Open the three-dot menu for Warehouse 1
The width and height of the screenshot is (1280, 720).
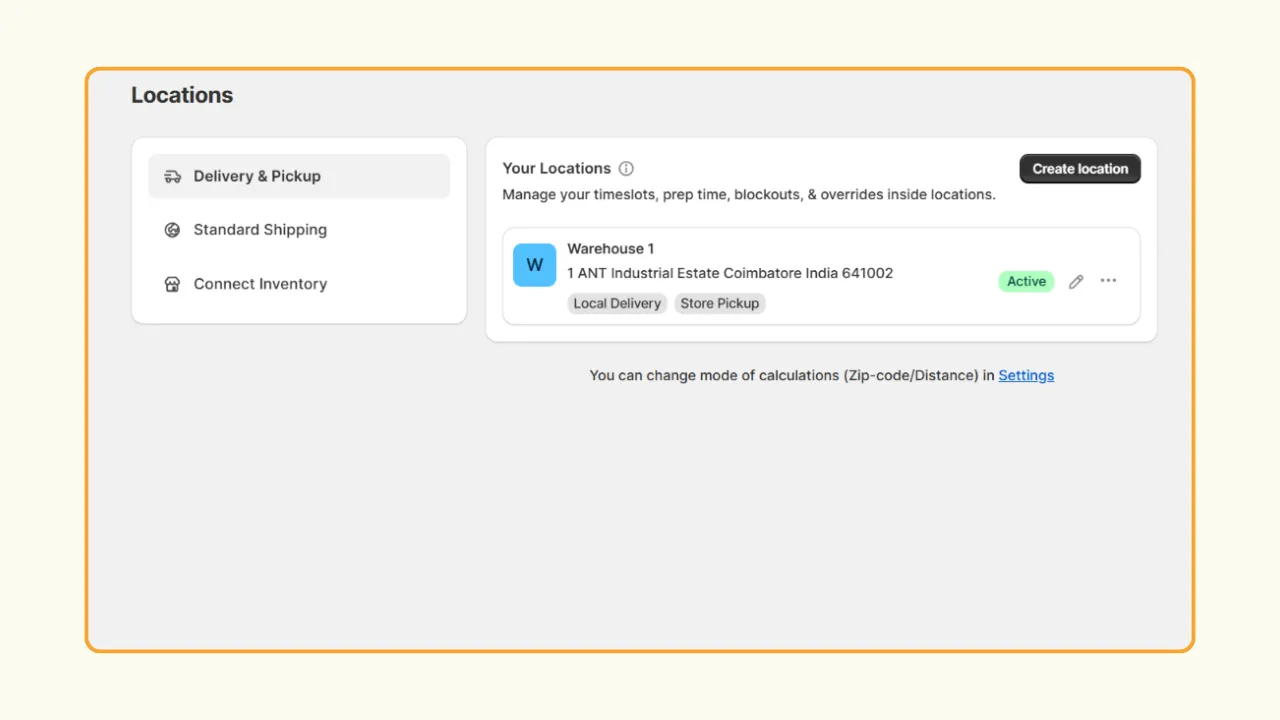pos(1108,281)
